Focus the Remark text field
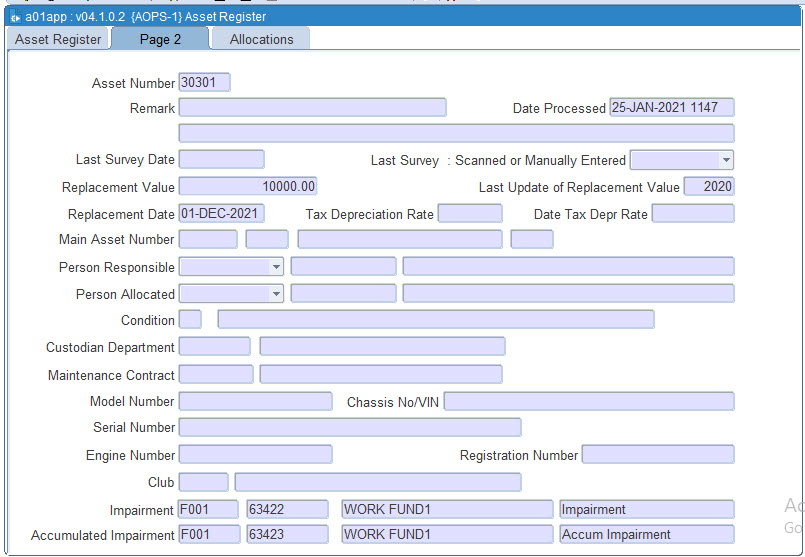Viewport: 805px width, 557px height. click(x=312, y=108)
